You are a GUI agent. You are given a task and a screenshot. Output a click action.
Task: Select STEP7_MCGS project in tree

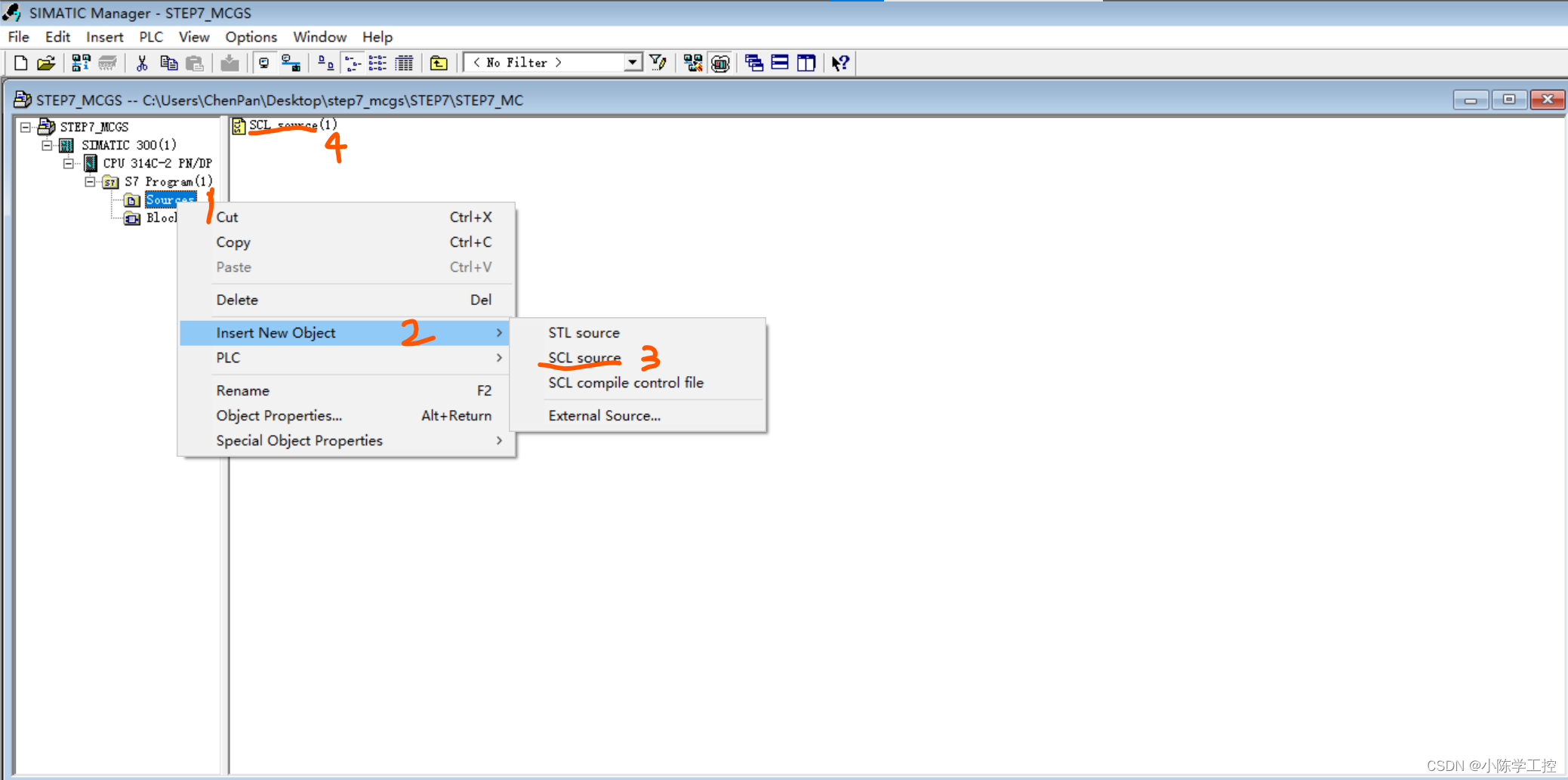coord(94,127)
